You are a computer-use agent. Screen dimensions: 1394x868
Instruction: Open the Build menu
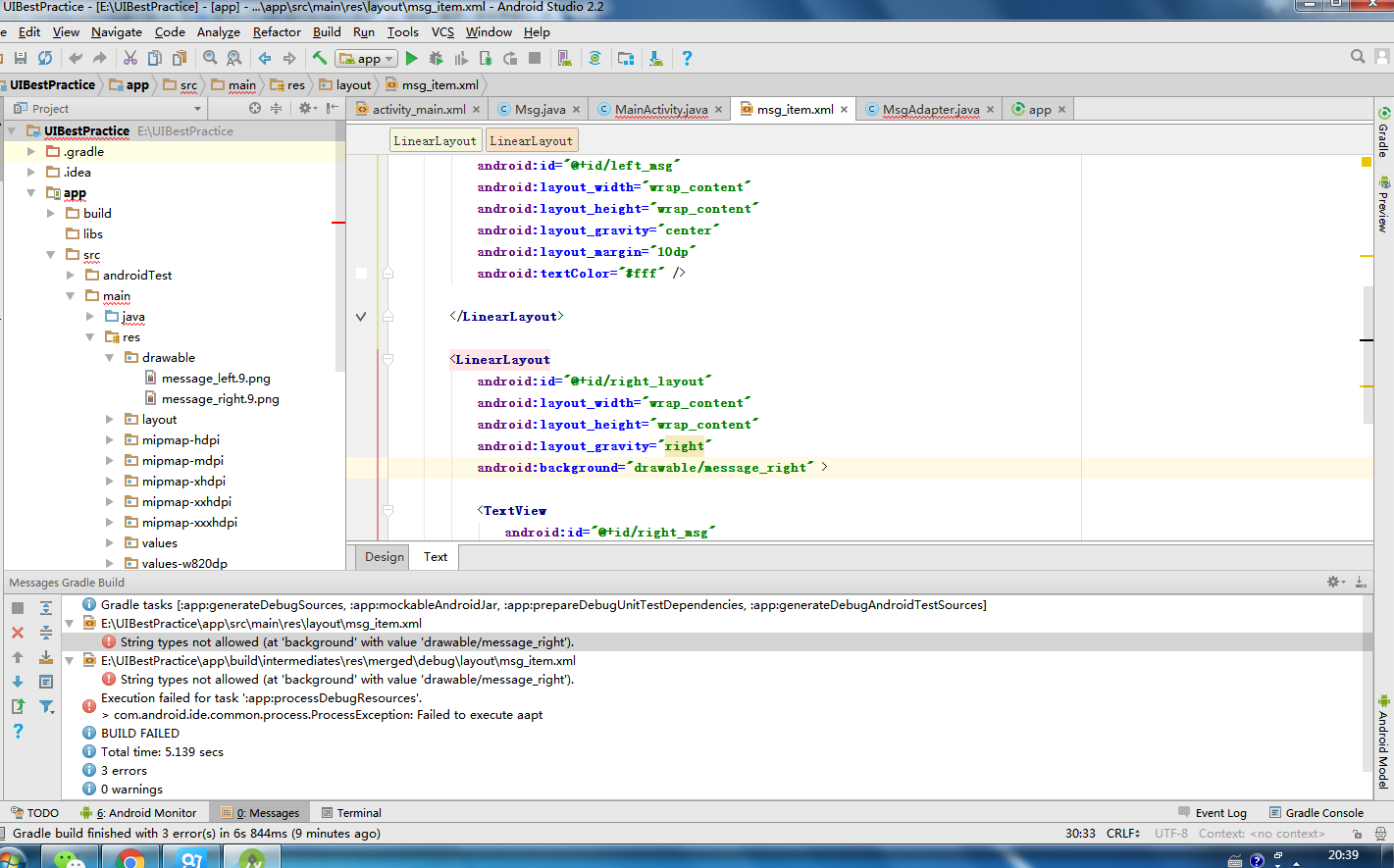click(x=327, y=31)
